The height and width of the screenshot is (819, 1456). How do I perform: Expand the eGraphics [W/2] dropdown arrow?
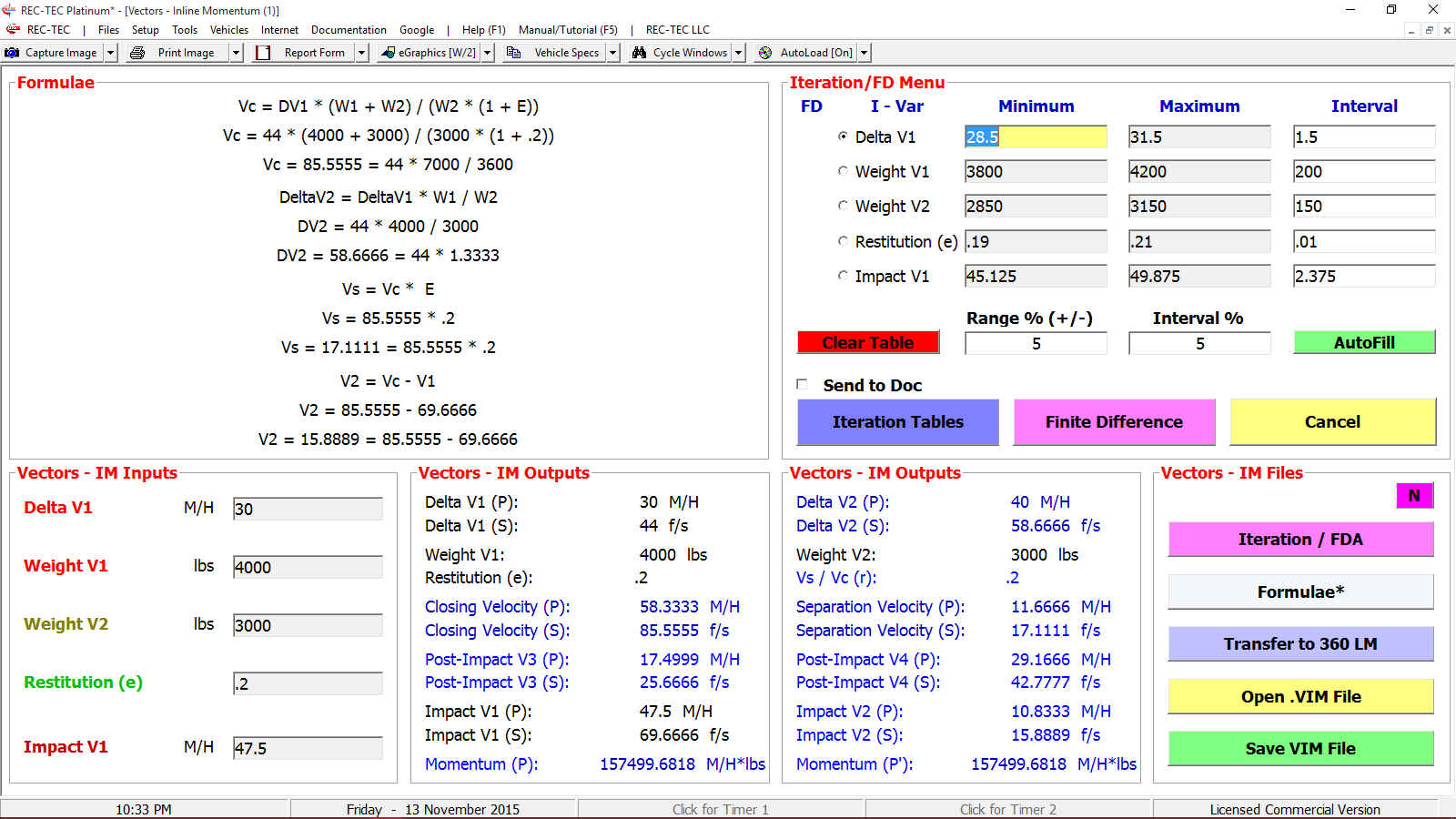coord(487,53)
